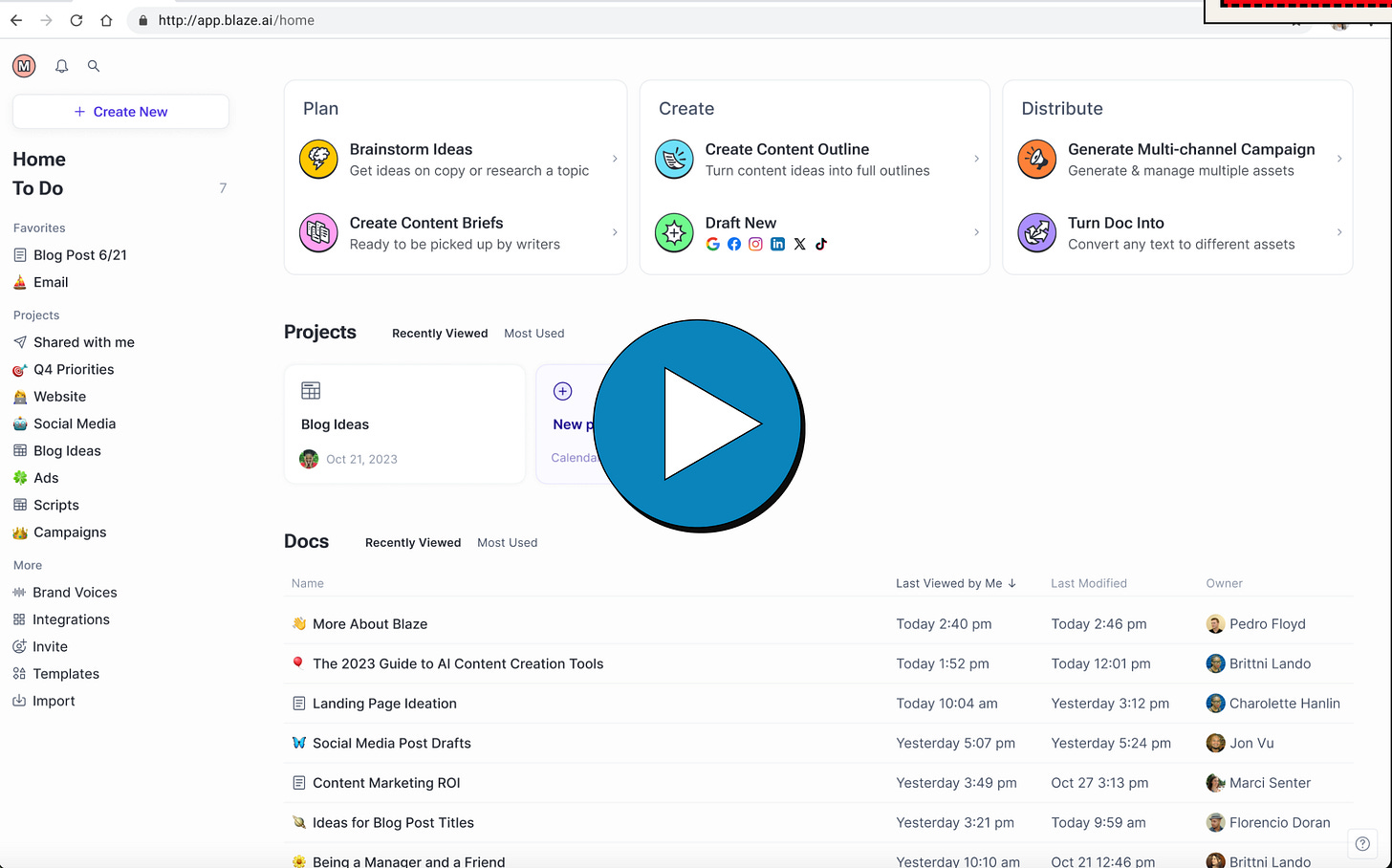Select the TikTok icon under Draft New

point(821,244)
